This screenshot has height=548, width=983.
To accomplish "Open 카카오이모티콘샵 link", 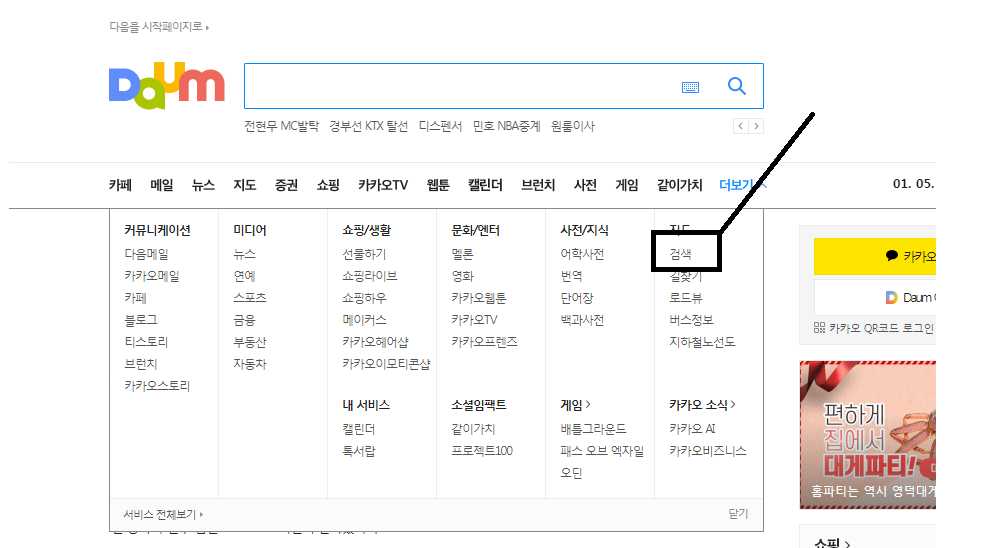I will (x=386, y=364).
